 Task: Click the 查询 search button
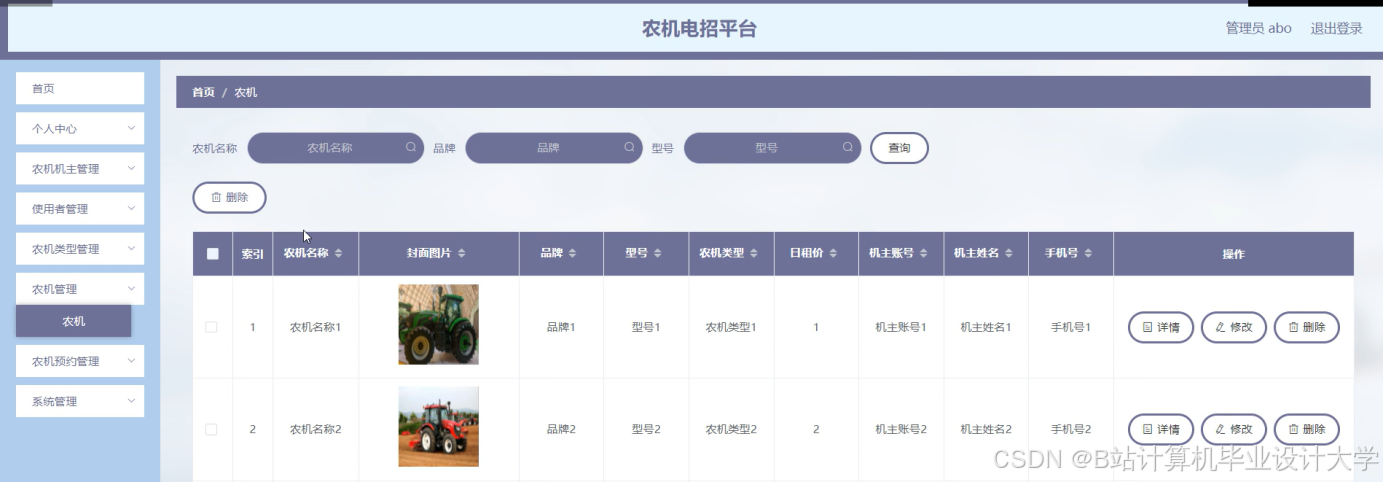(899, 148)
